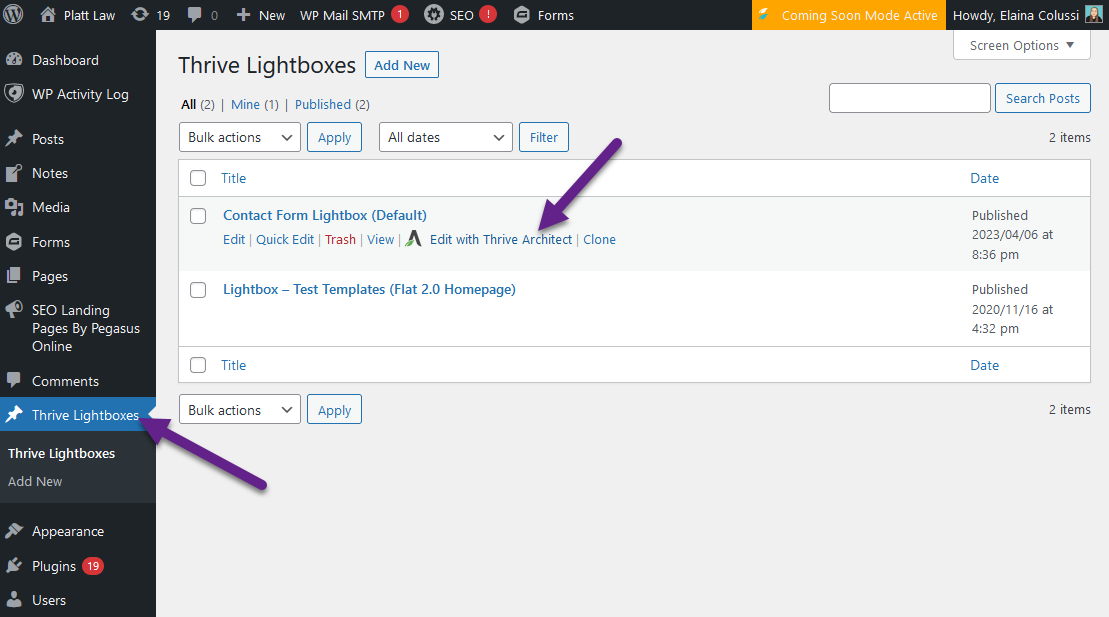Open All dates filter dropdown
The height and width of the screenshot is (617, 1109).
[x=446, y=137]
